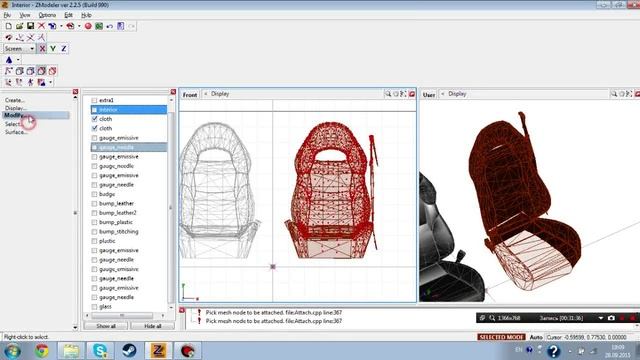Screen dimensions: 640x360
Task: Open the Front view-type selector label
Action: 190,95
